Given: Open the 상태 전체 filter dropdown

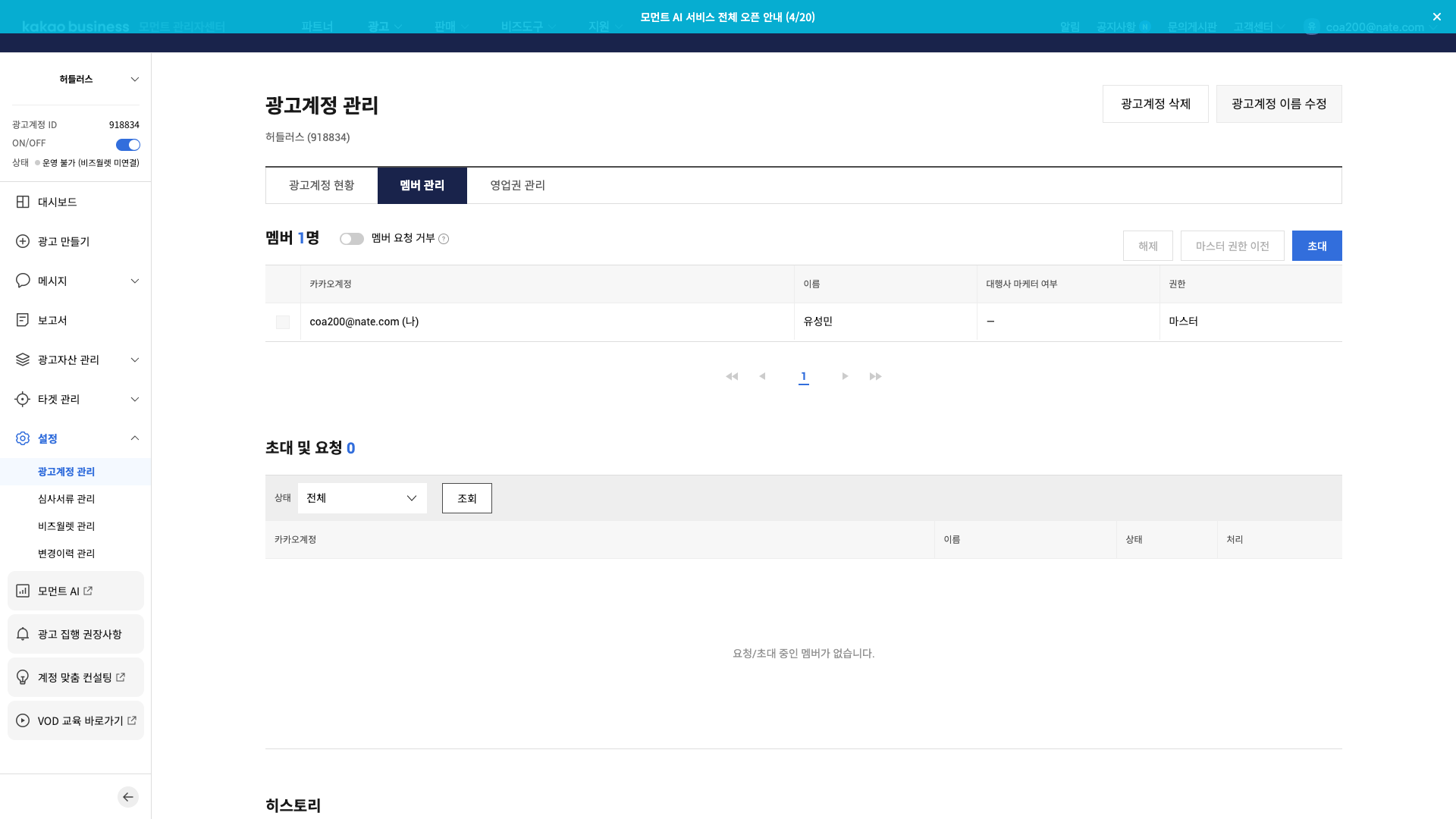Looking at the screenshot, I should tap(362, 498).
